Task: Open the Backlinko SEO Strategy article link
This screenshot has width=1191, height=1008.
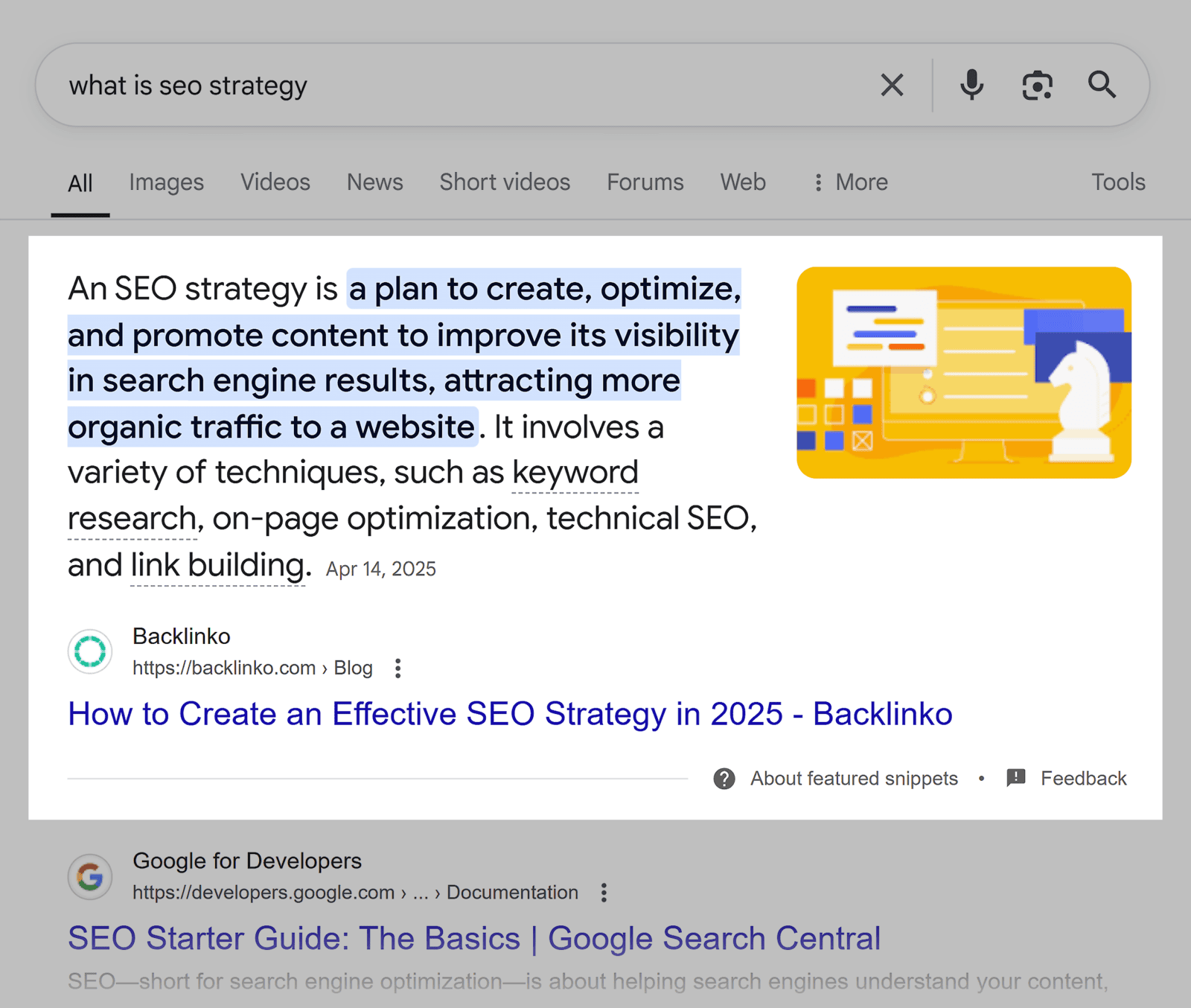Action: tap(509, 713)
